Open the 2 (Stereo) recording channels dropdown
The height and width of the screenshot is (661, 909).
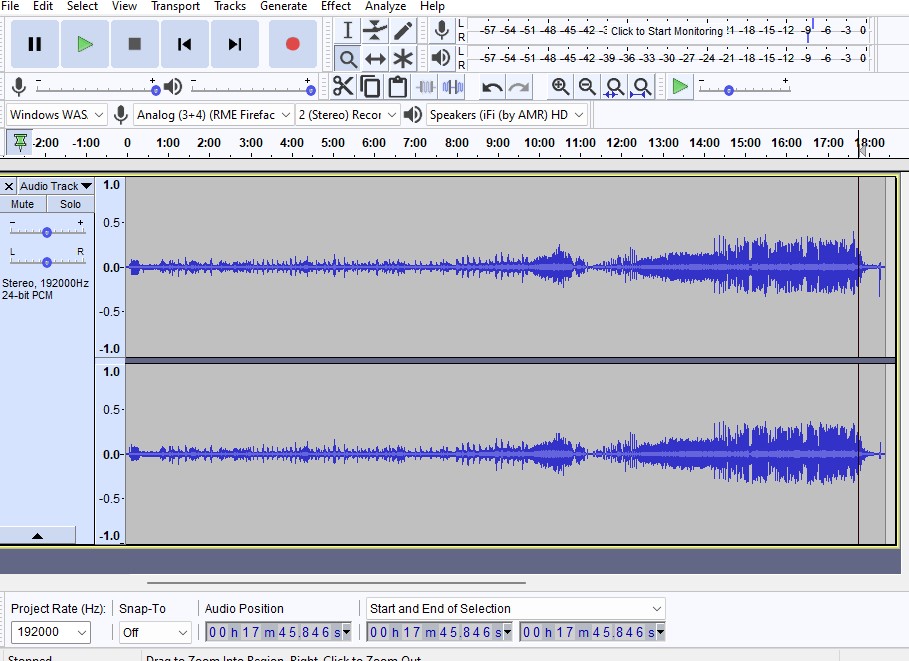tap(347, 115)
